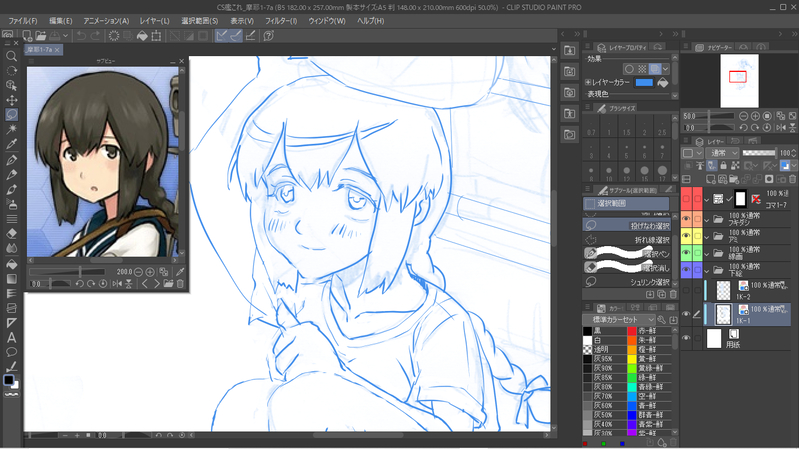Delete the sub view image via the trash icon
This screenshot has width=799, height=449.
(x=180, y=284)
